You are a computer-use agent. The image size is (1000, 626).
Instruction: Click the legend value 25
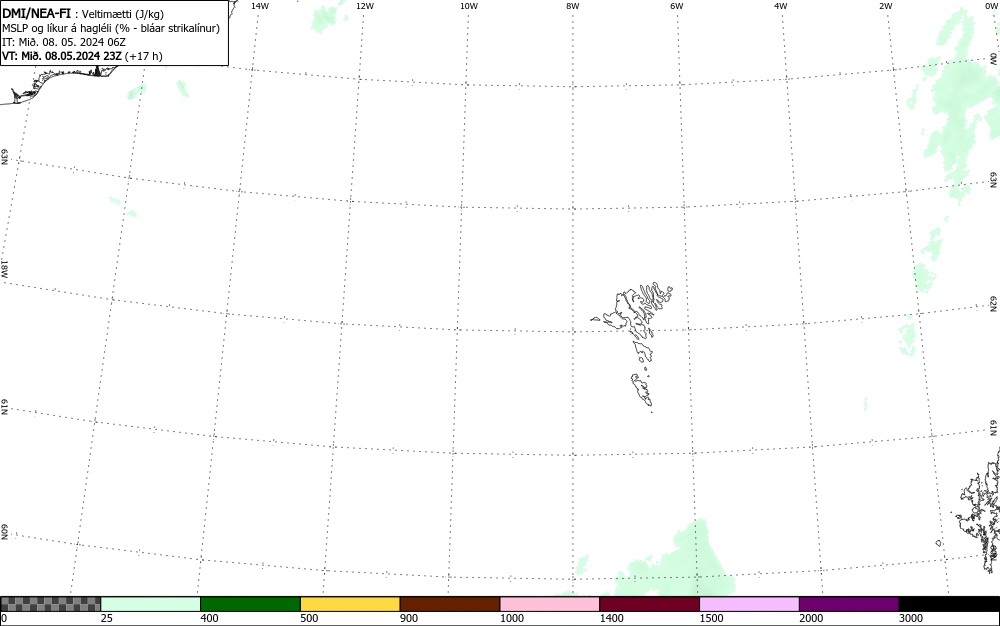[x=107, y=618]
